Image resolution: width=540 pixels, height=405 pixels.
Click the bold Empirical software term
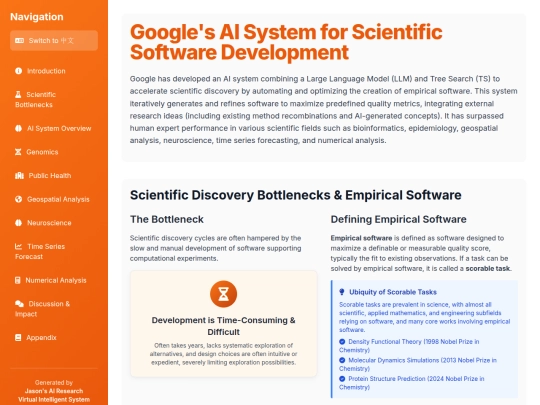coord(361,238)
